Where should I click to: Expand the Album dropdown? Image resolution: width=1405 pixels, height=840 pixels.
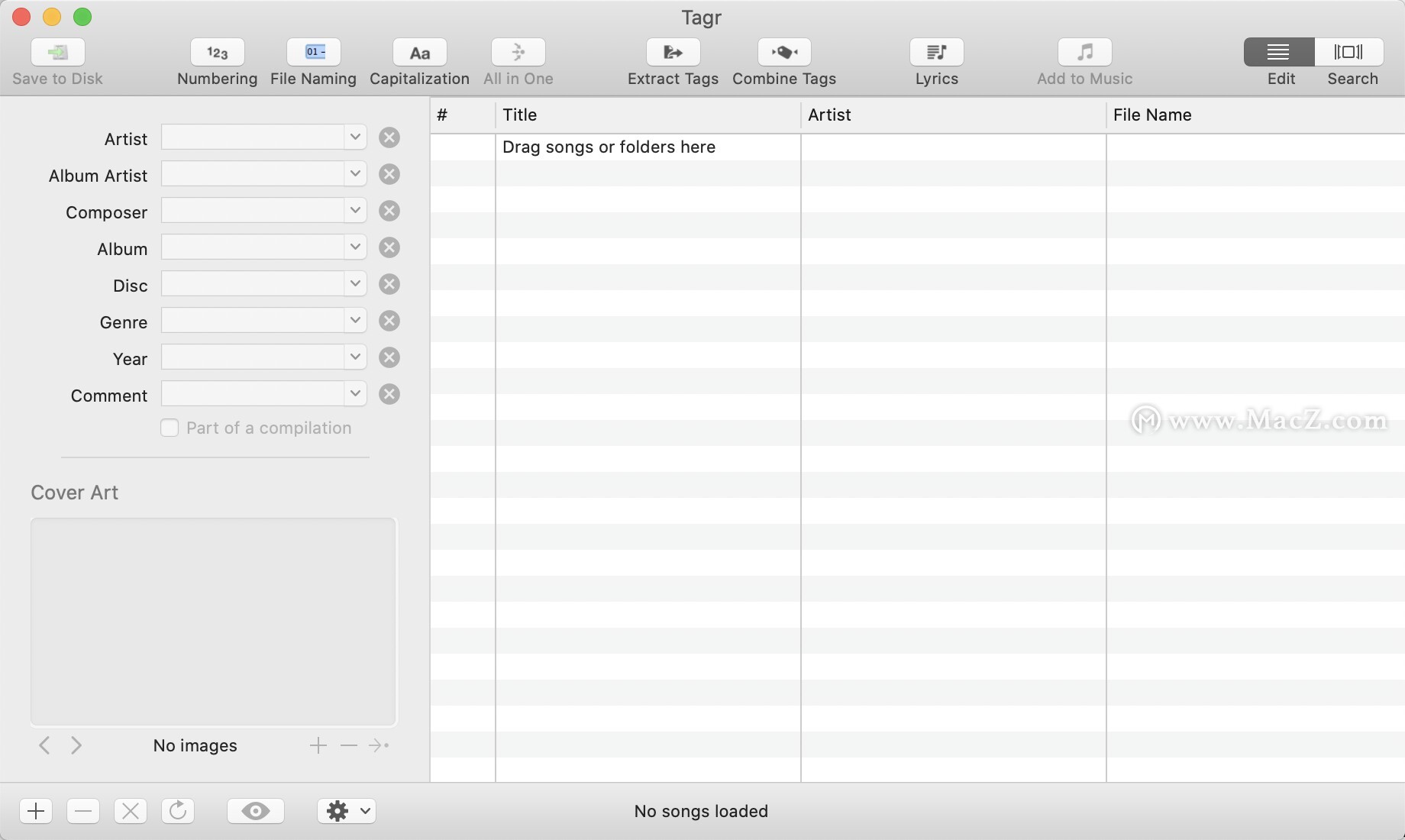[355, 247]
